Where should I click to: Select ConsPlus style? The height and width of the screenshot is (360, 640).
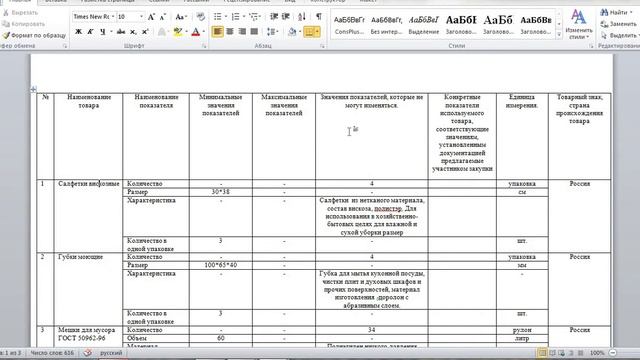(349, 25)
